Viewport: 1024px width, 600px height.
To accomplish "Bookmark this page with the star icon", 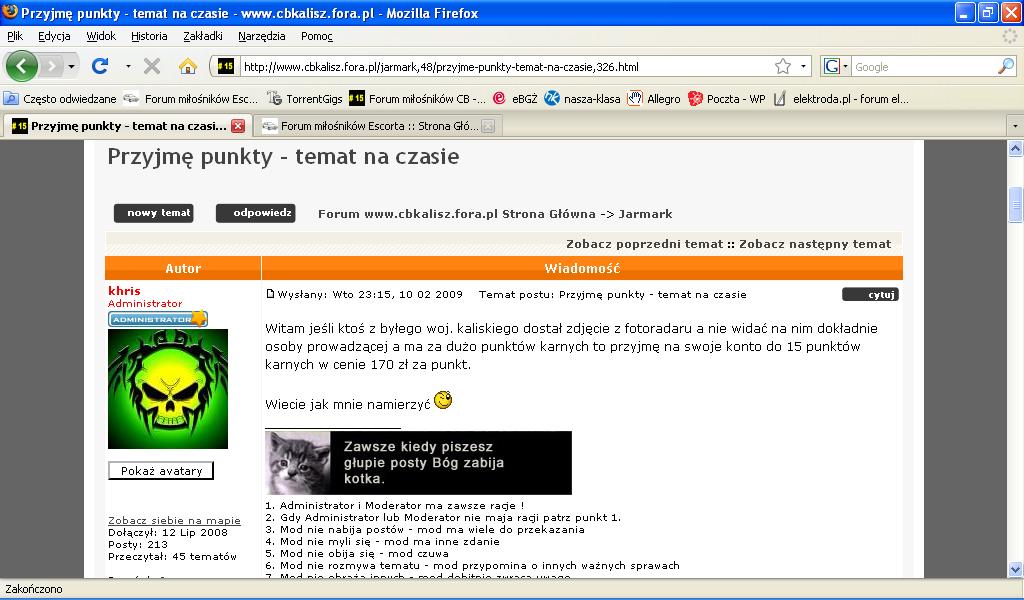I will [782, 66].
